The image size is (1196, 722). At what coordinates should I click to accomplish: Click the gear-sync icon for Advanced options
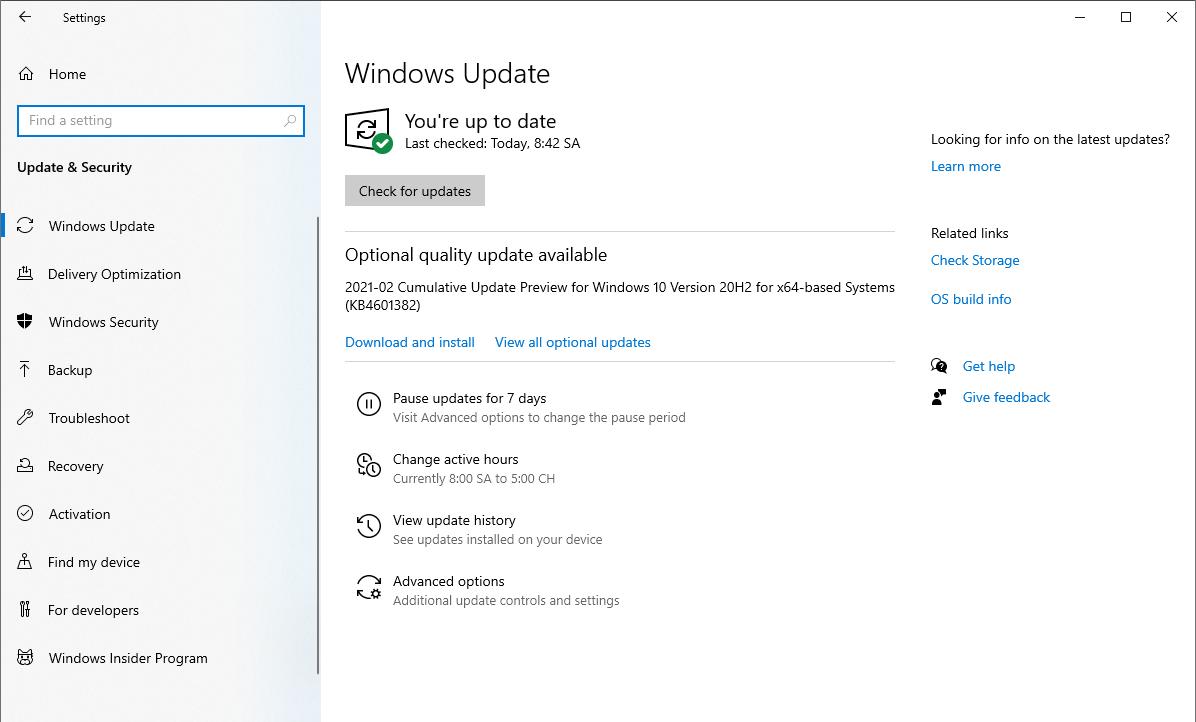[368, 587]
